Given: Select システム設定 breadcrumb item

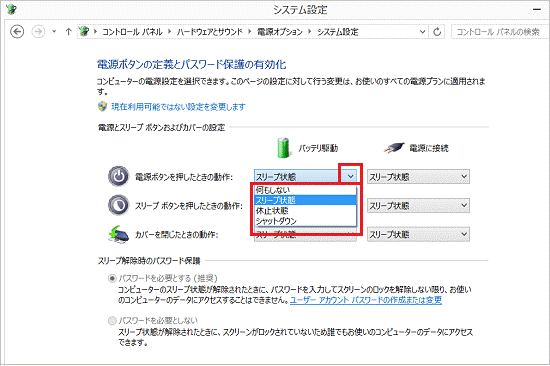Looking at the screenshot, I should pyautogui.click(x=337, y=32).
